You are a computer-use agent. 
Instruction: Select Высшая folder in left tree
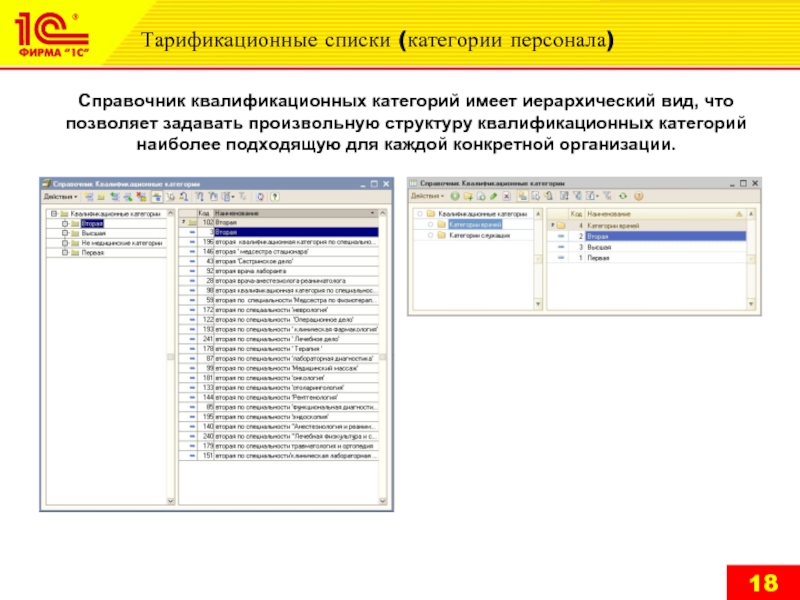coord(93,233)
